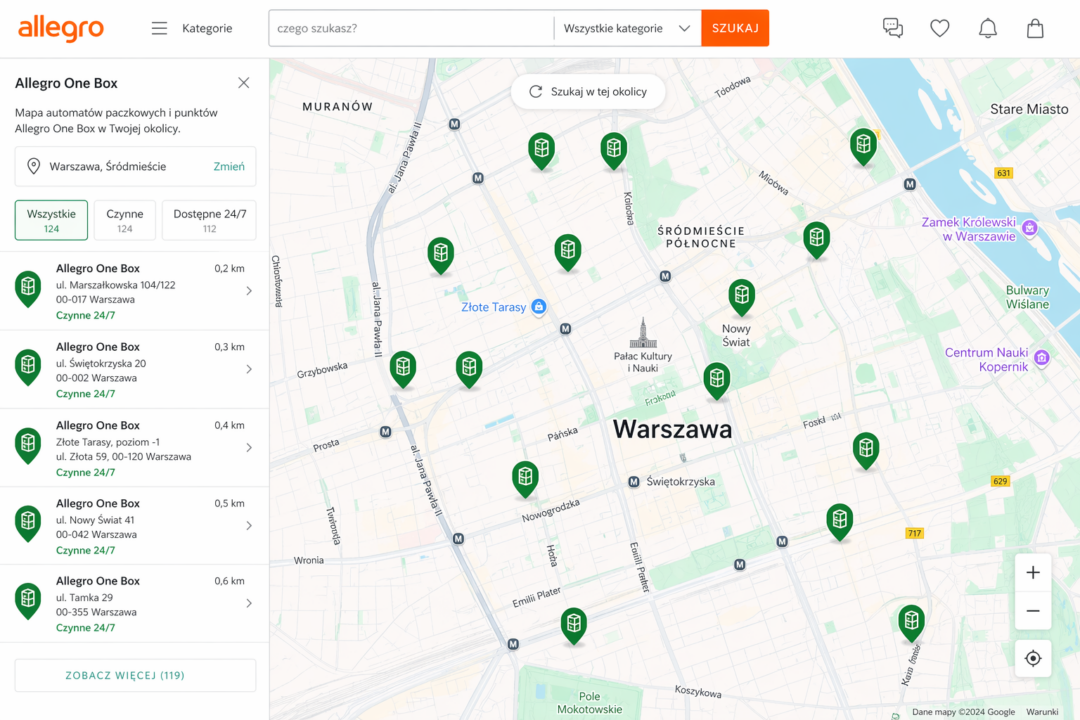Click the Złote Tarasy shopping marker
The height and width of the screenshot is (720, 1080).
tap(539, 307)
